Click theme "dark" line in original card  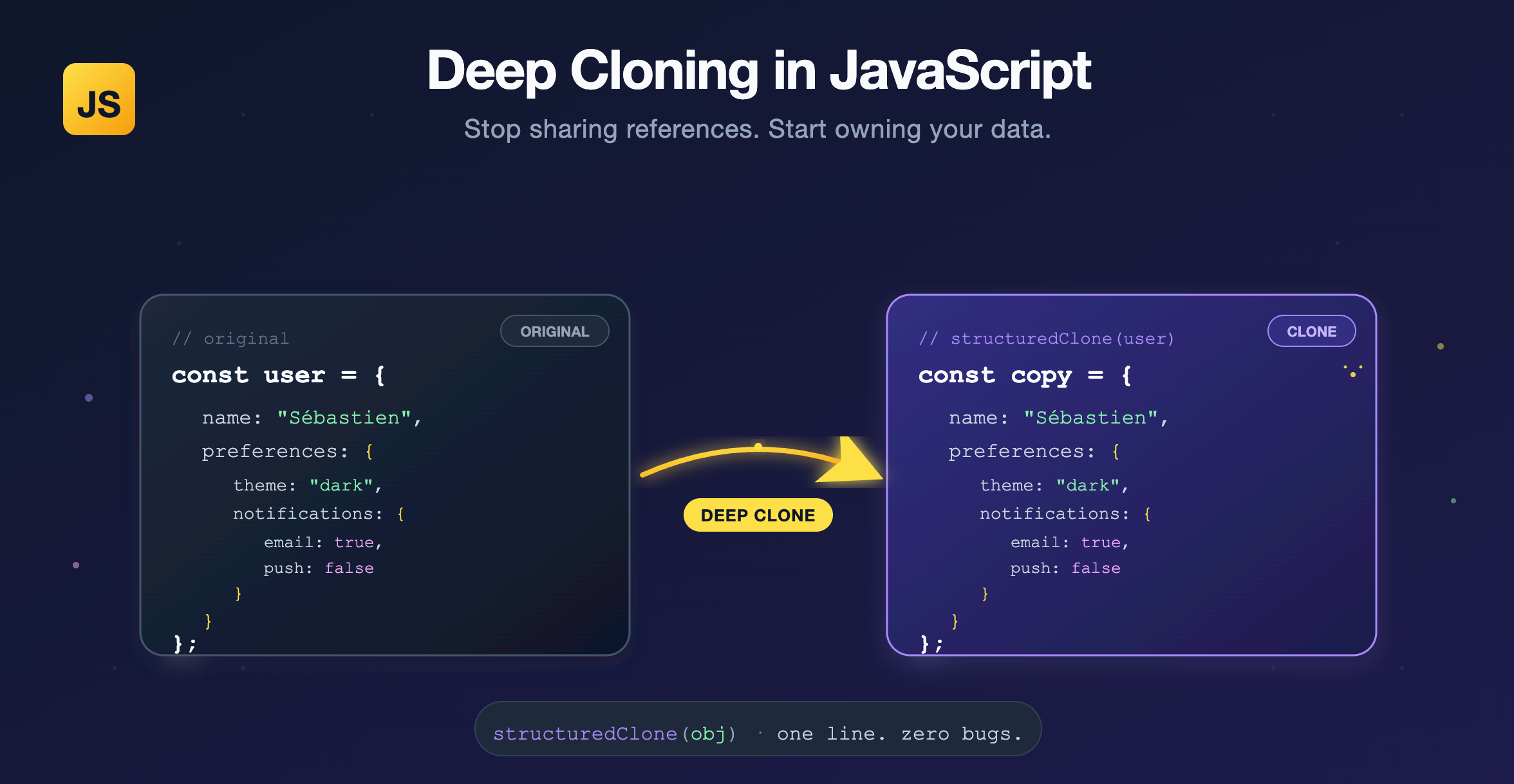(308, 485)
